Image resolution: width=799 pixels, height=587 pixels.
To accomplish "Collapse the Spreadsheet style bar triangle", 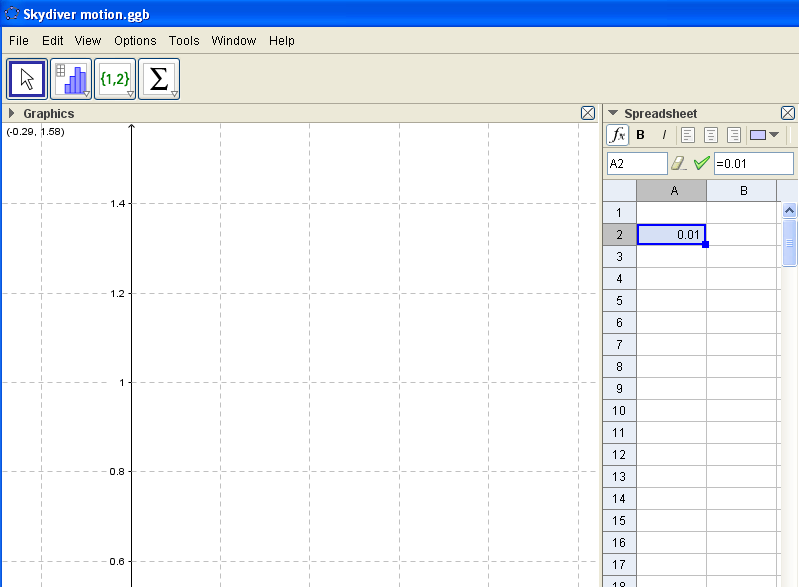I will pos(613,113).
